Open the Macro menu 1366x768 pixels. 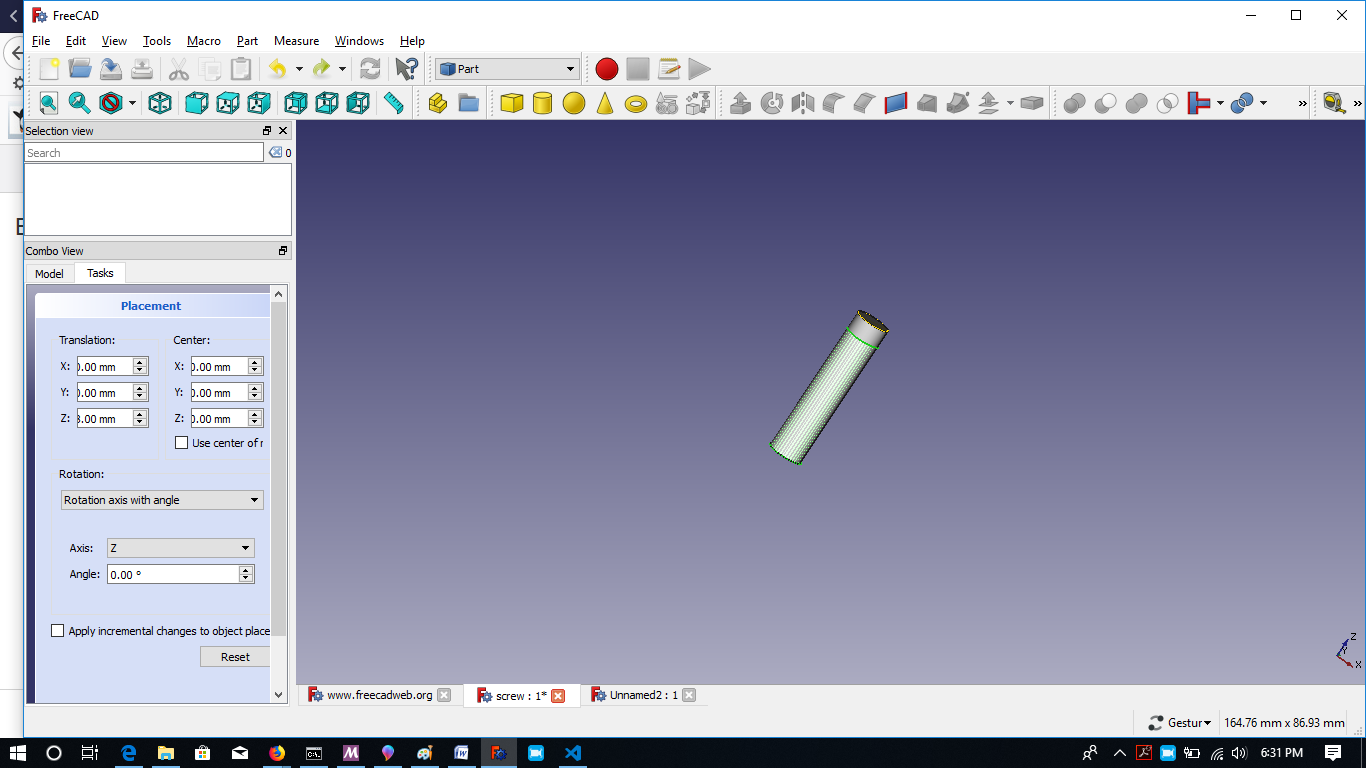pyautogui.click(x=204, y=41)
